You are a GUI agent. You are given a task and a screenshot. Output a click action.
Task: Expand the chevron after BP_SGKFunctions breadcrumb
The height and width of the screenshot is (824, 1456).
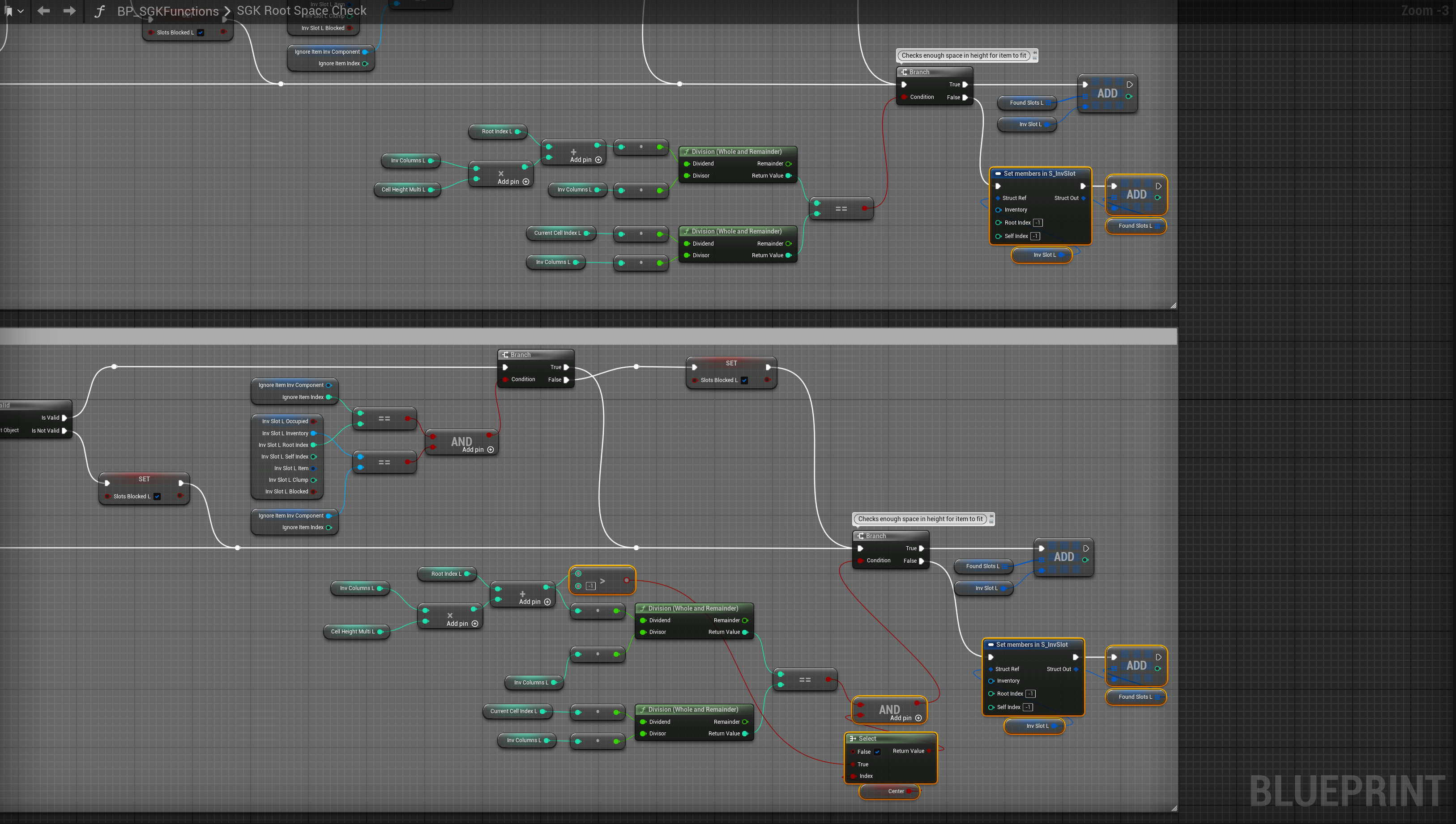tap(227, 11)
